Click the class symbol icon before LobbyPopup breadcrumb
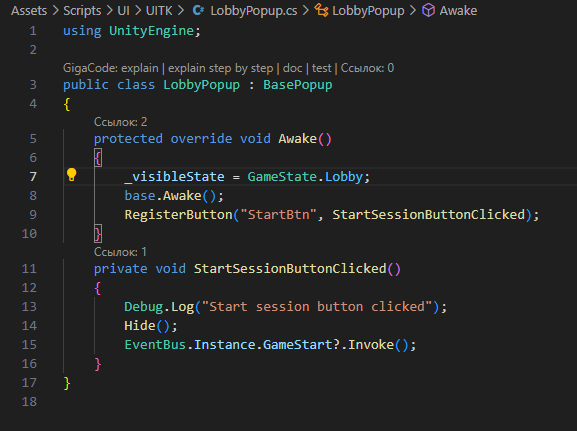Viewport: 577px width, 431px height. pyautogui.click(x=321, y=10)
